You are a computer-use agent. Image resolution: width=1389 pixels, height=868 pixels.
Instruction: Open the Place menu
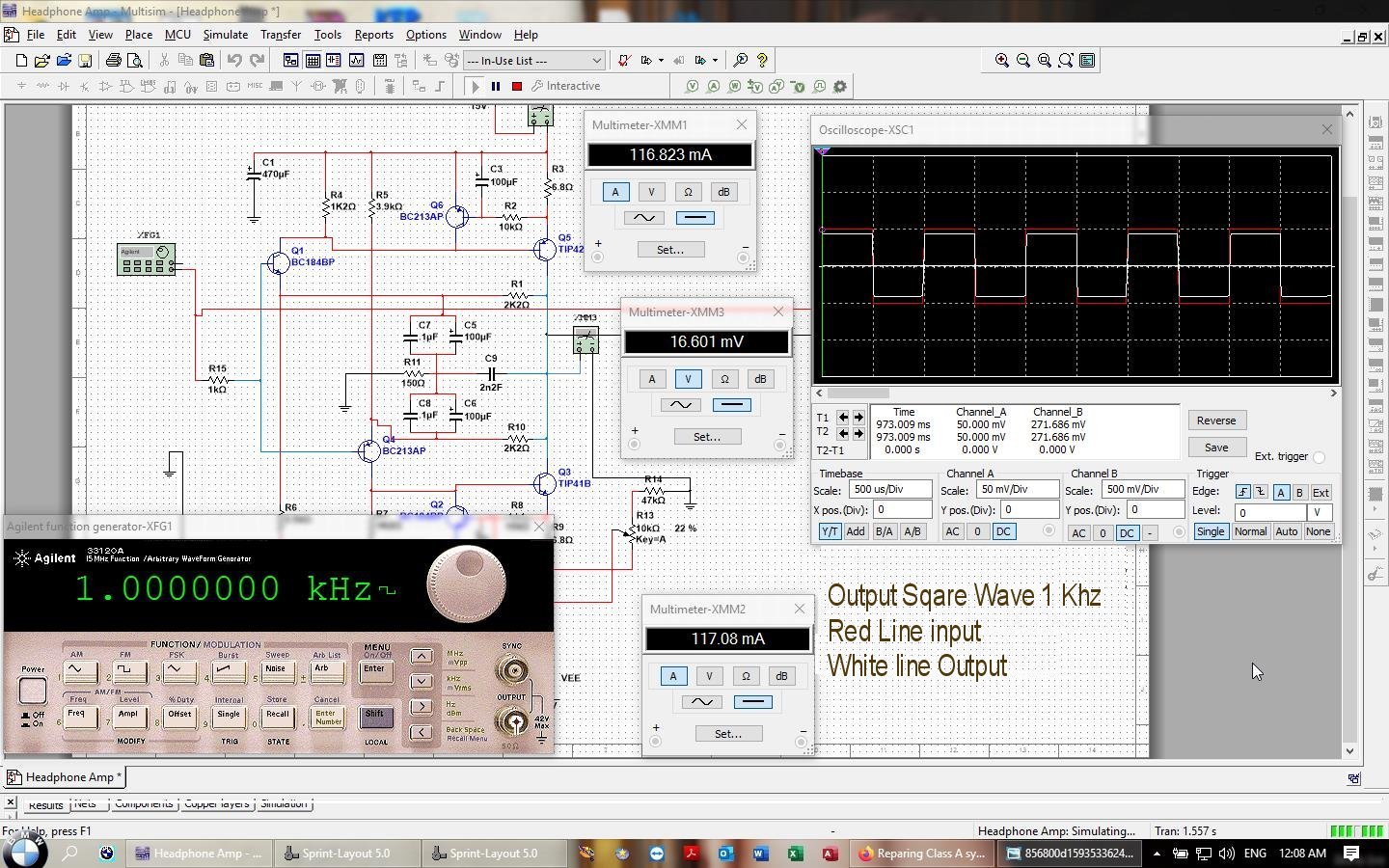(x=139, y=35)
